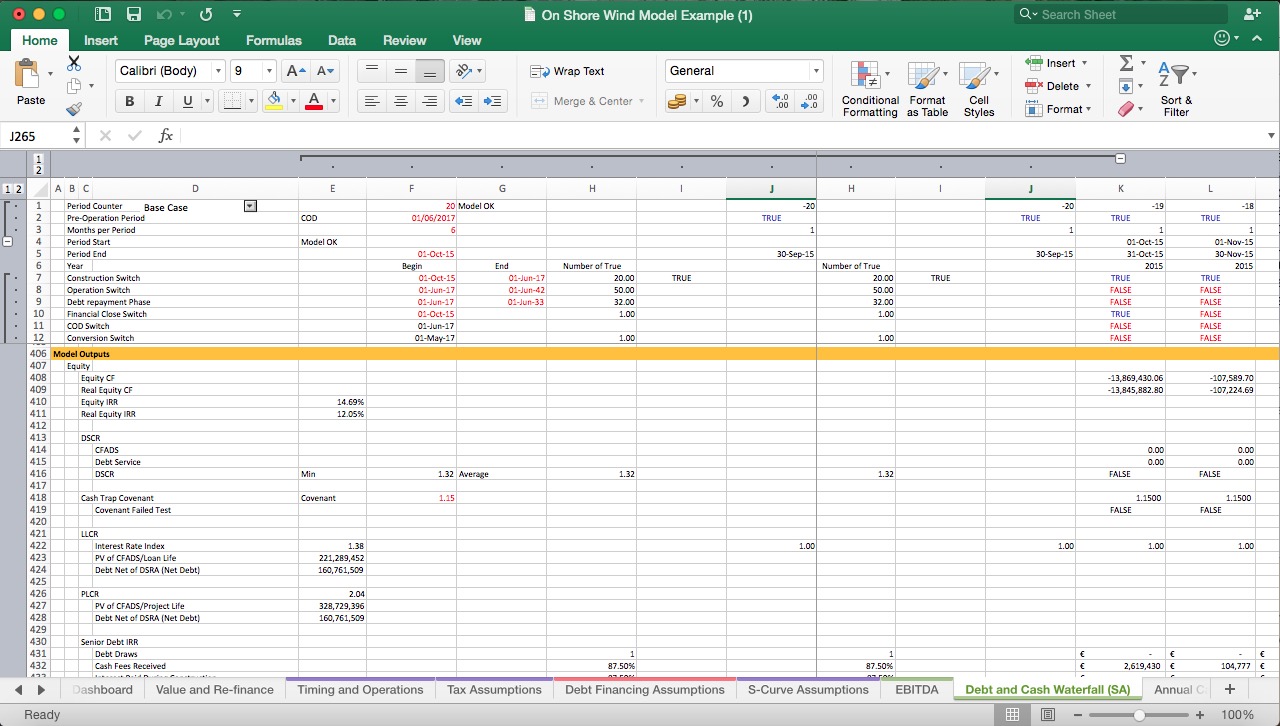Click the Undo arrow icon
This screenshot has height=726, width=1280.
click(164, 14)
